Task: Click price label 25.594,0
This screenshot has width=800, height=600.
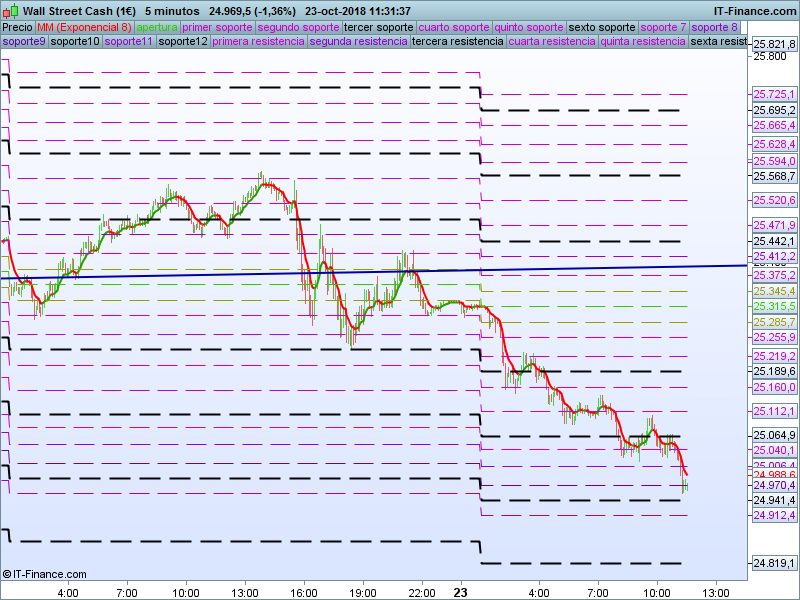Action: [x=774, y=161]
